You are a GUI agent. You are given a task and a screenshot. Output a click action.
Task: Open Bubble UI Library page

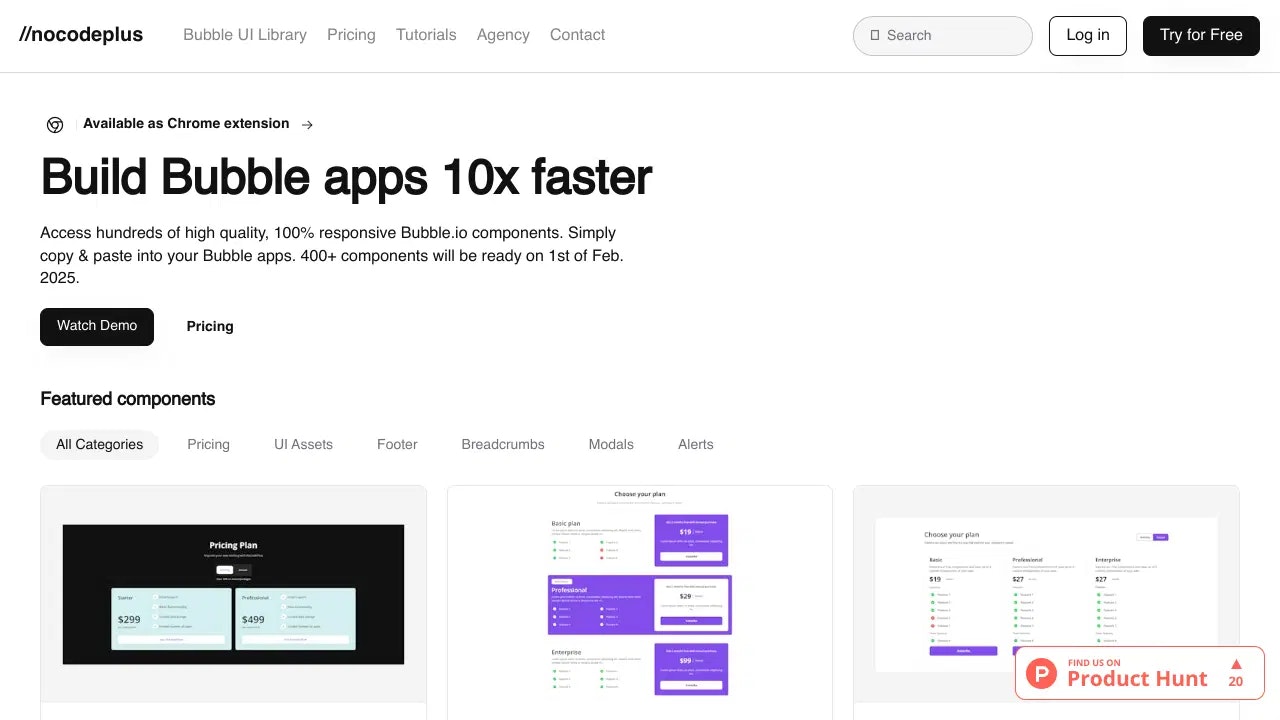point(245,35)
